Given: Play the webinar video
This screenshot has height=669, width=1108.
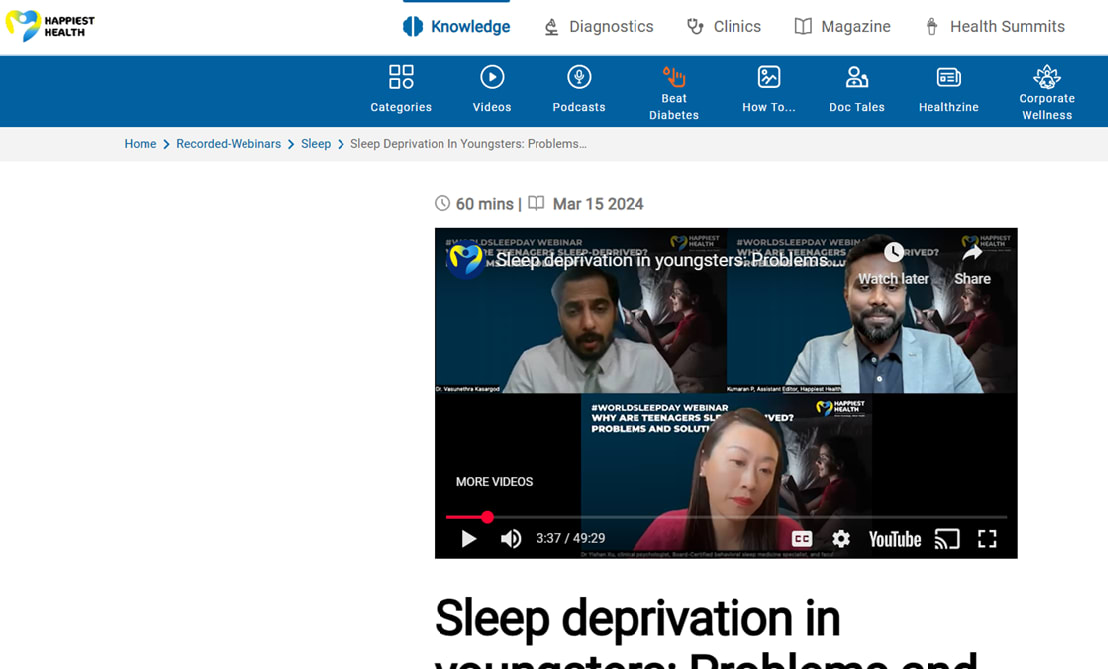Looking at the screenshot, I should click(x=468, y=539).
